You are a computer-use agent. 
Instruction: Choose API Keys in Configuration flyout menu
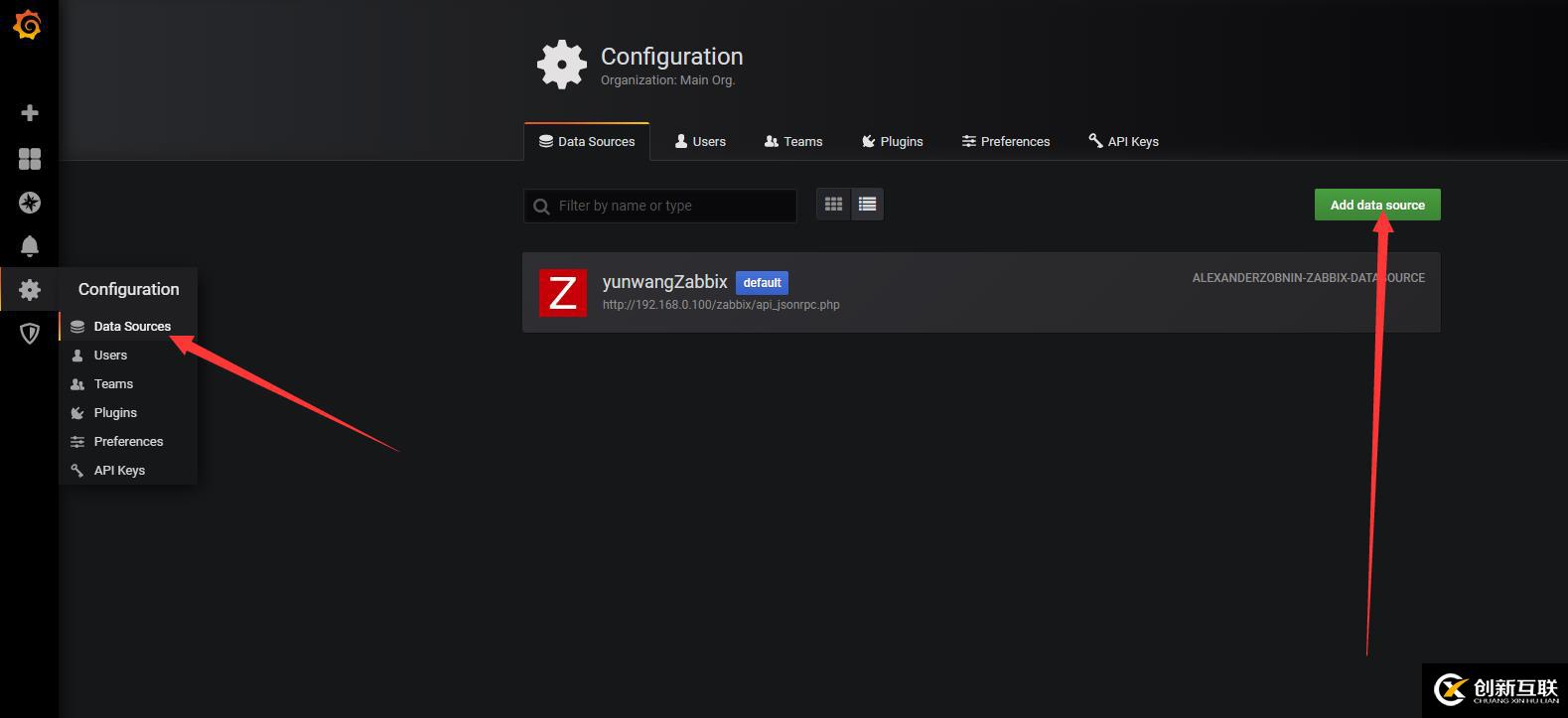point(128,470)
